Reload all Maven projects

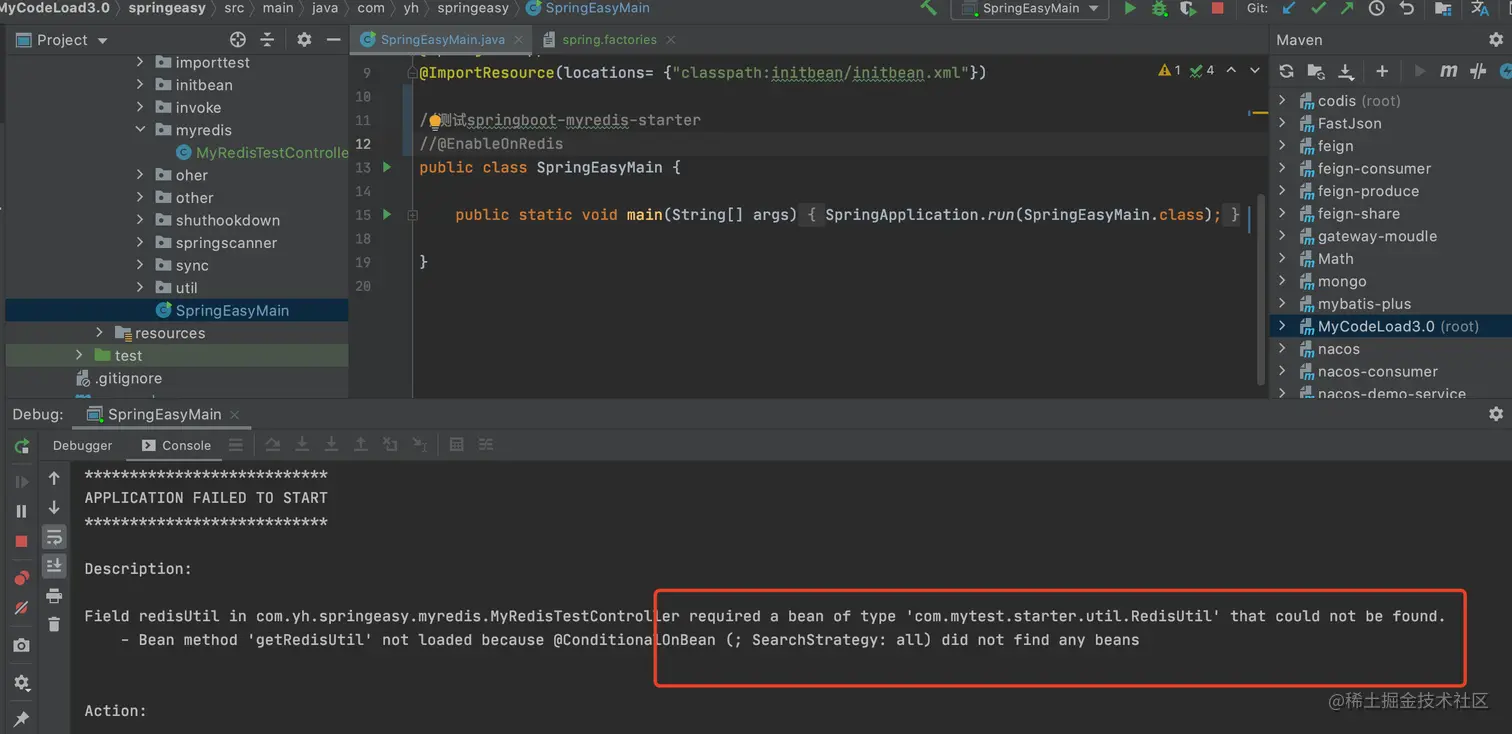coord(1287,71)
